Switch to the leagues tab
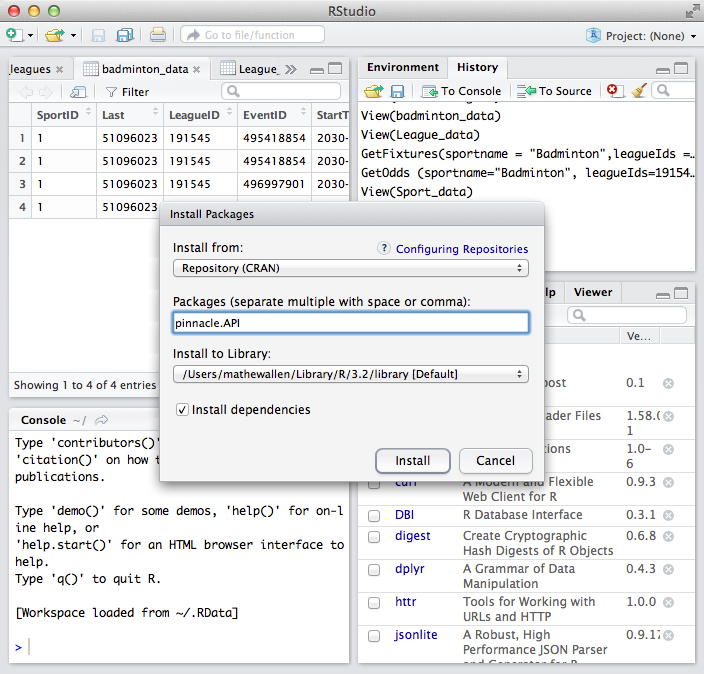The width and height of the screenshot is (704, 674). click(x=30, y=69)
